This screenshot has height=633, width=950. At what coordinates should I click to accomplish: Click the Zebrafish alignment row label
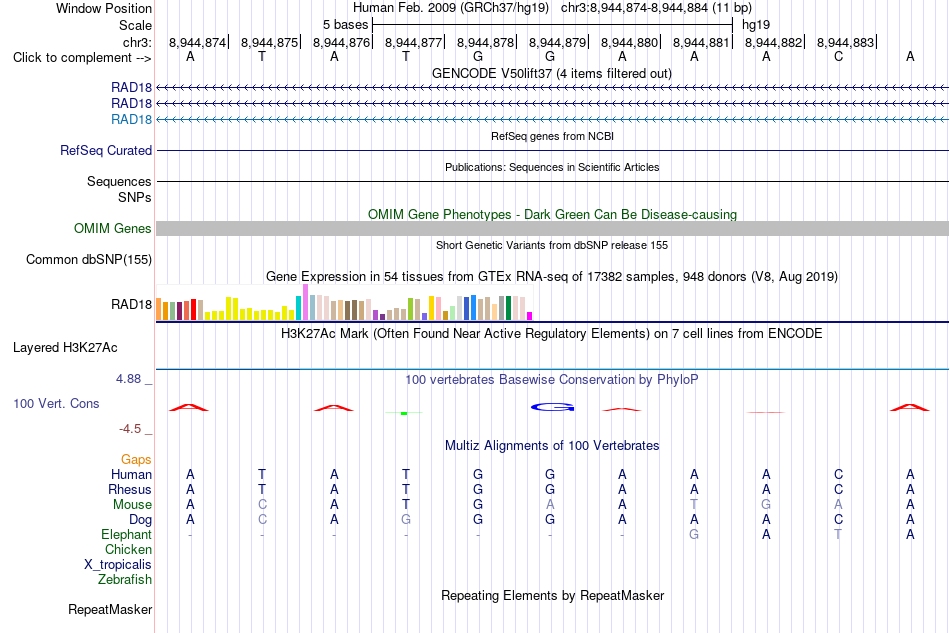[x=124, y=580]
